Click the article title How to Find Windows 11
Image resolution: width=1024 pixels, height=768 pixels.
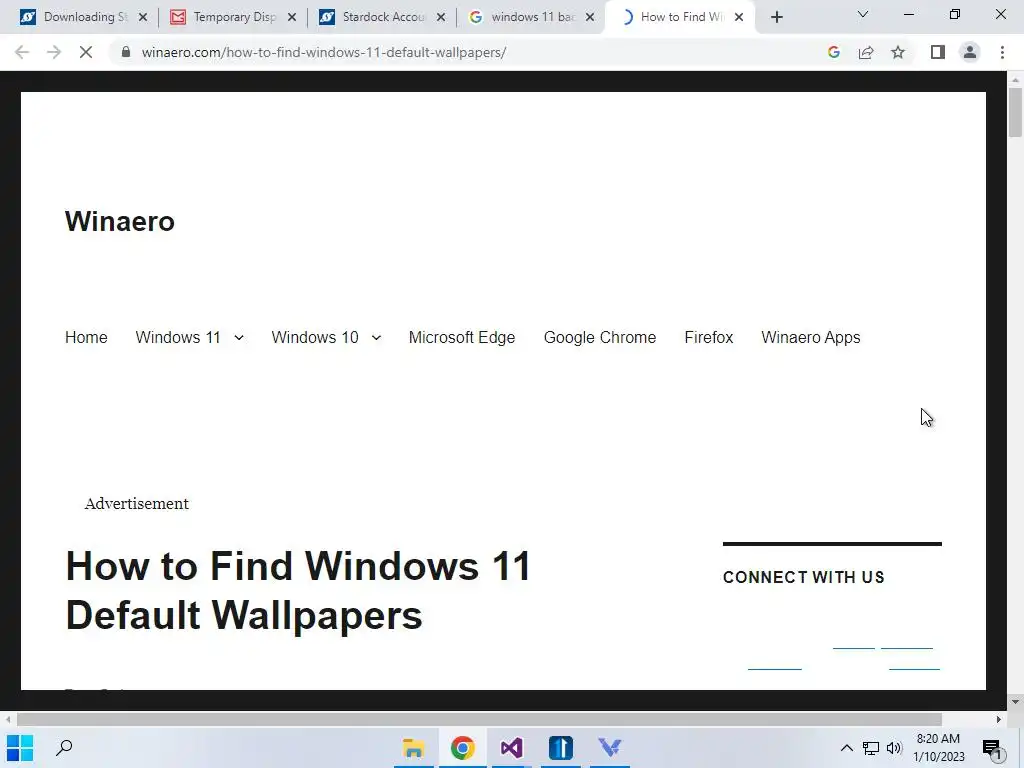(298, 590)
